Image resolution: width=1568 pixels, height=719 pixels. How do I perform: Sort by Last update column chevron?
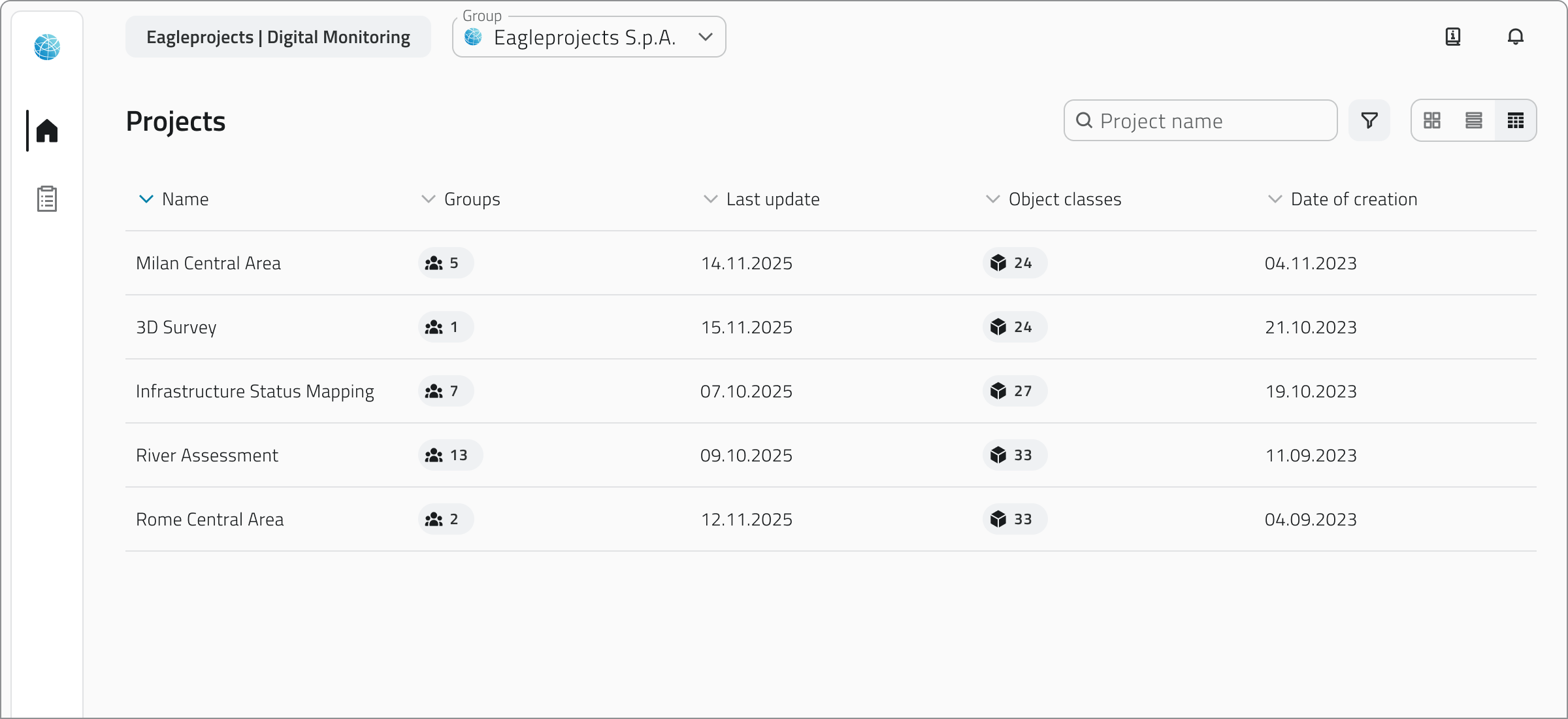(710, 199)
